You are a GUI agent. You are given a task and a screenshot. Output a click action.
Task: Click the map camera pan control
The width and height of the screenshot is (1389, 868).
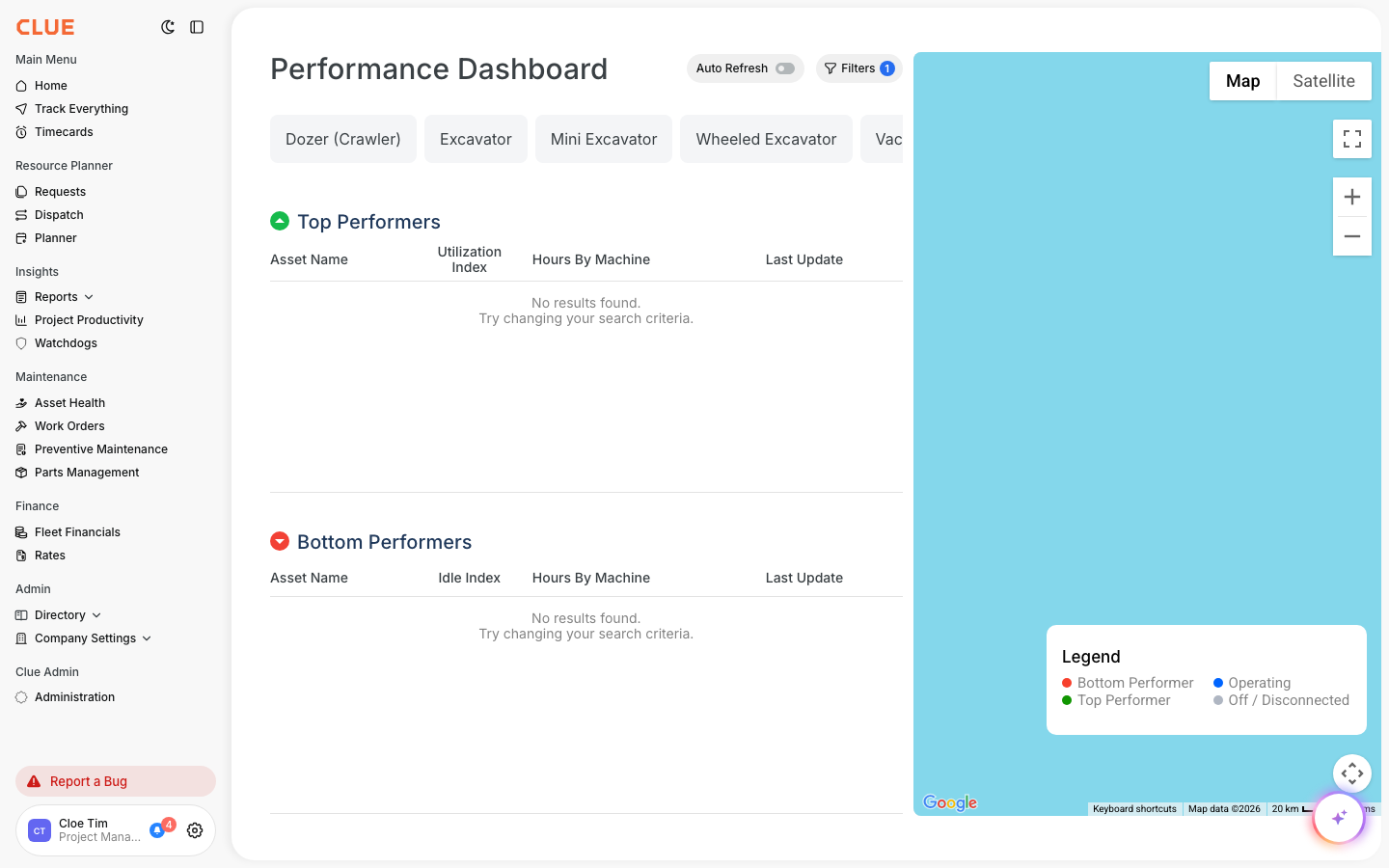(1352, 773)
